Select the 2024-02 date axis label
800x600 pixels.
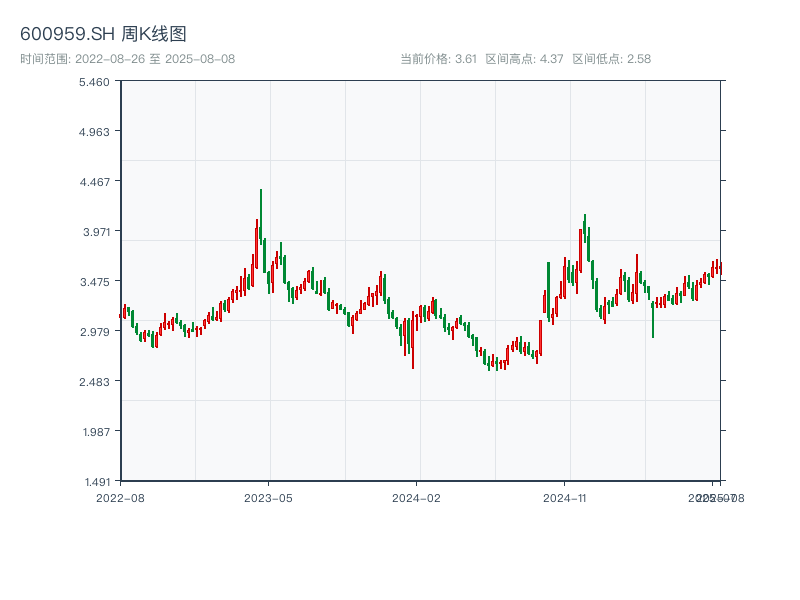tap(417, 497)
